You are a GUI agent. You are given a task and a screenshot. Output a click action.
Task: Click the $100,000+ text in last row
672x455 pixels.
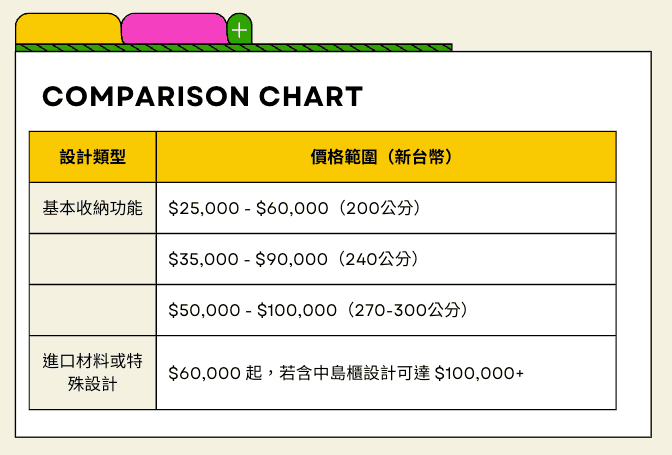click(x=479, y=373)
